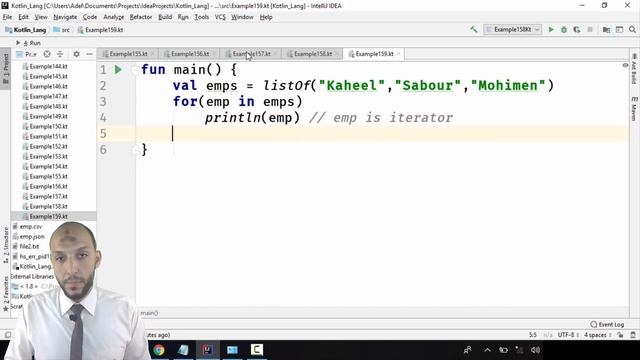Viewport: 640px width, 360px height.
Task: Open the Ant Build side tab
Action: point(634,68)
